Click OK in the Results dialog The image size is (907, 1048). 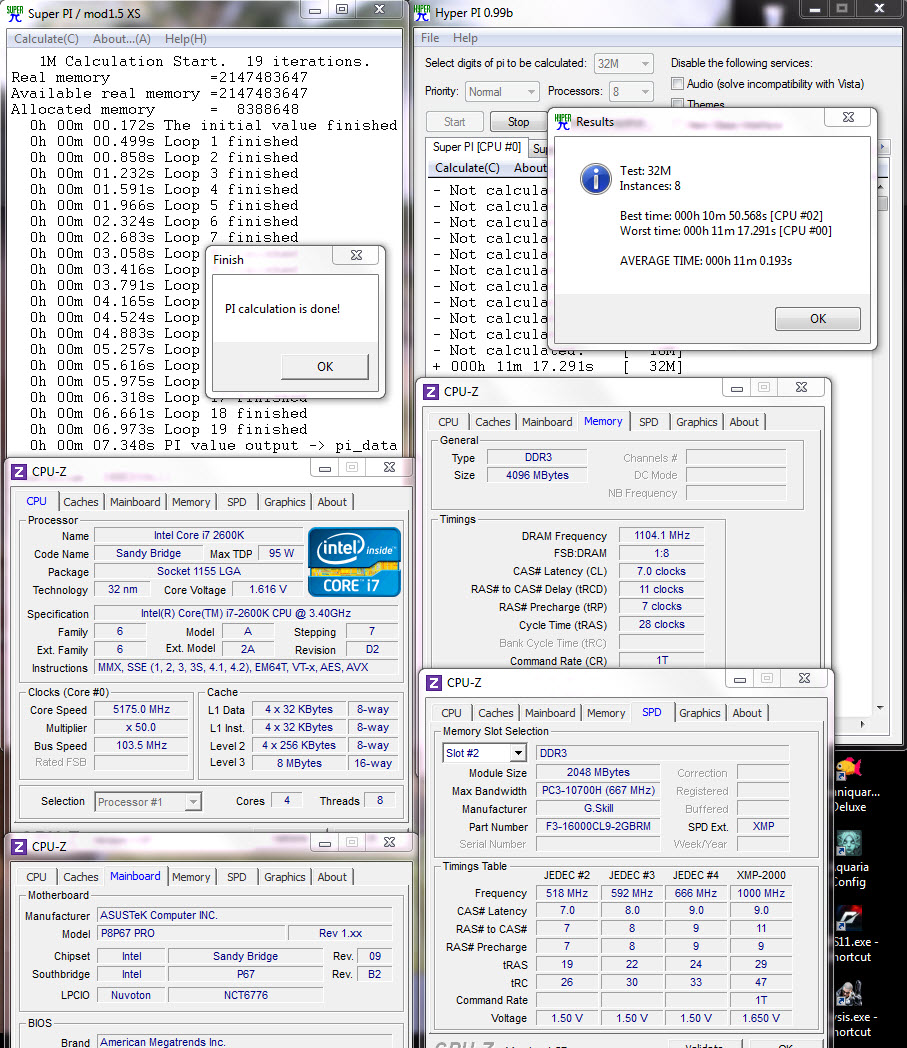click(817, 319)
